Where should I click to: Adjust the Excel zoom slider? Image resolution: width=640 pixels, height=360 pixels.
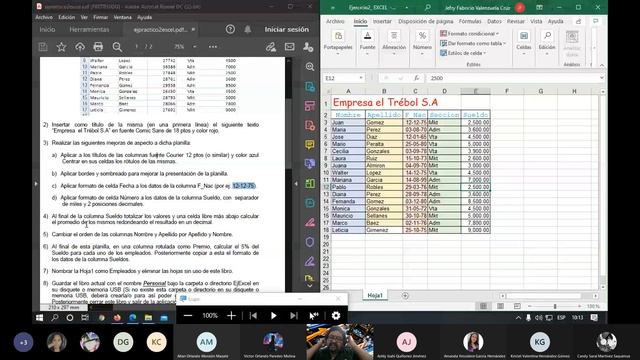555,306
